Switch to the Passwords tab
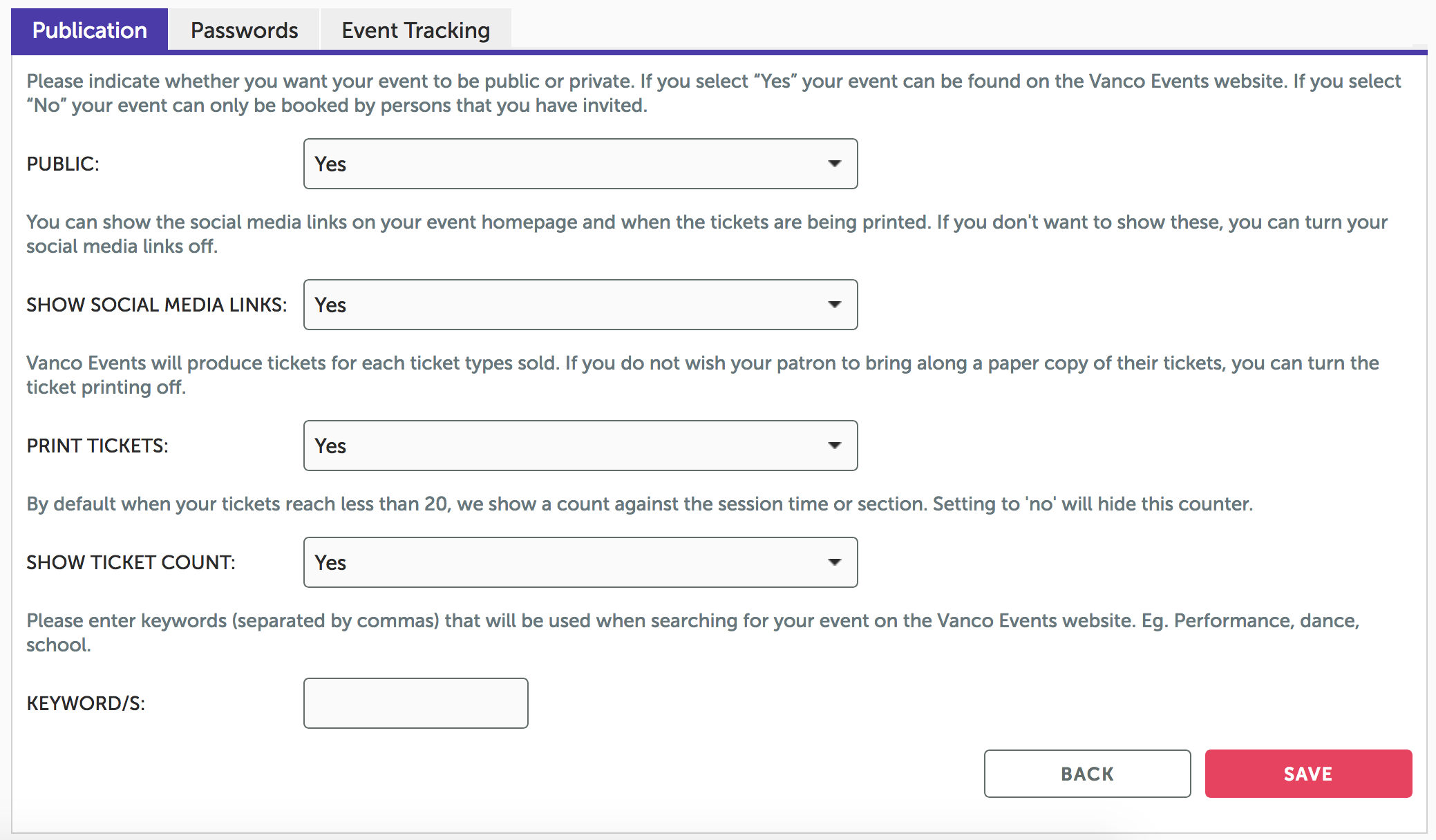This screenshot has height=840, width=1436. pyautogui.click(x=244, y=30)
